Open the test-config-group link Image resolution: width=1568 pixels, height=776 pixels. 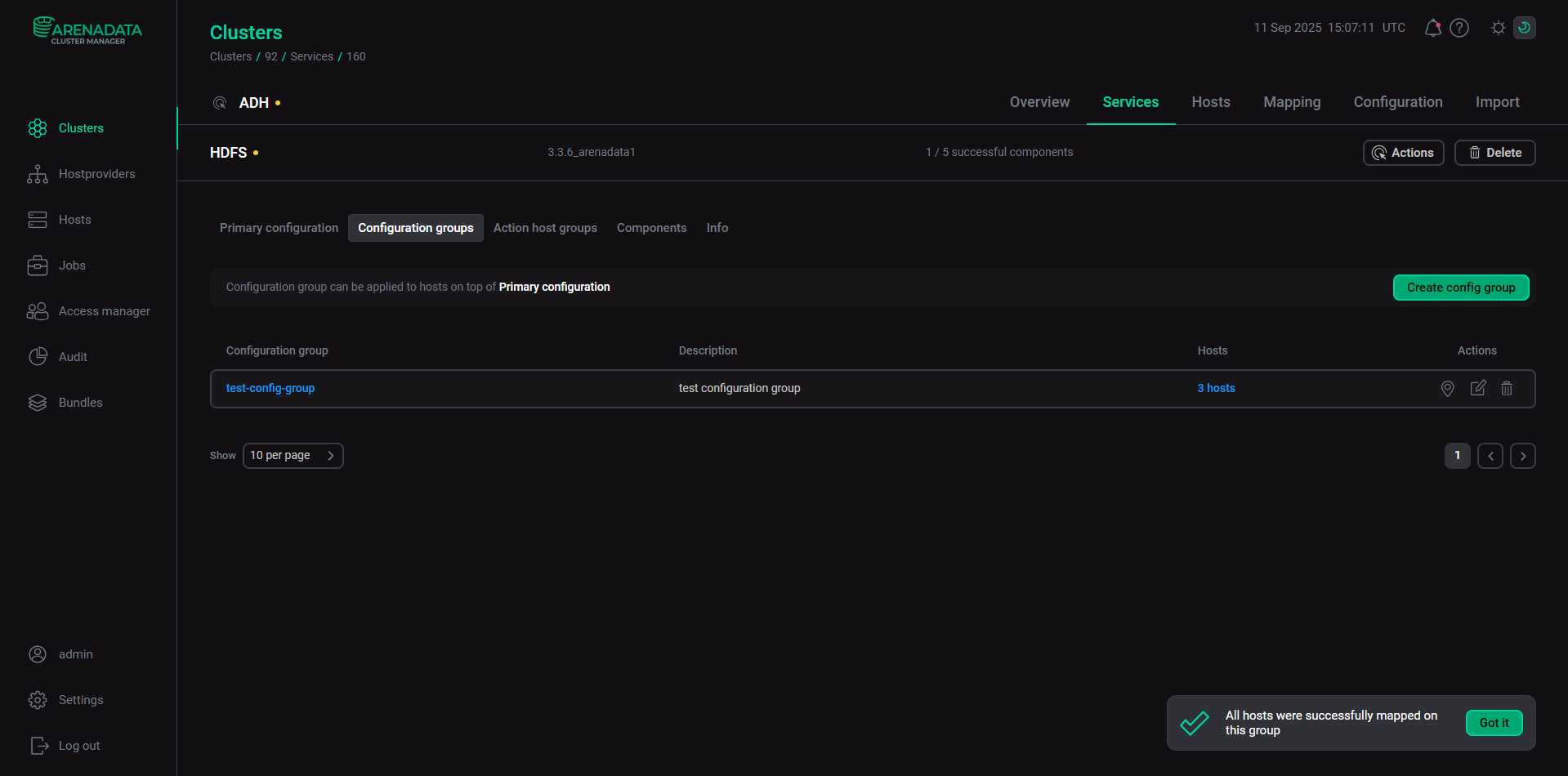(270, 389)
